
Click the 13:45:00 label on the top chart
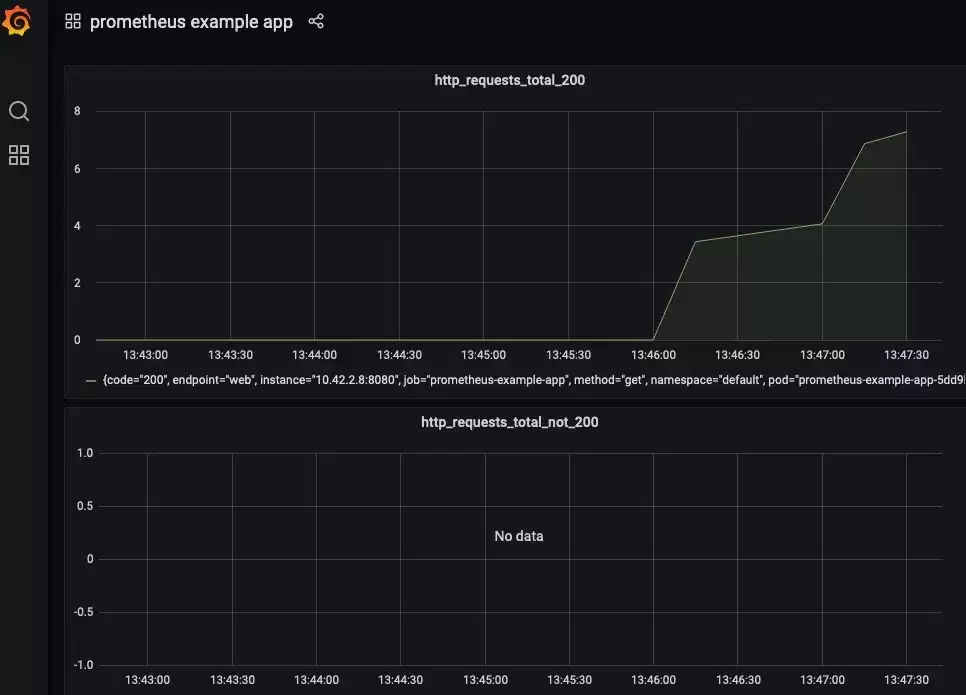click(x=484, y=355)
